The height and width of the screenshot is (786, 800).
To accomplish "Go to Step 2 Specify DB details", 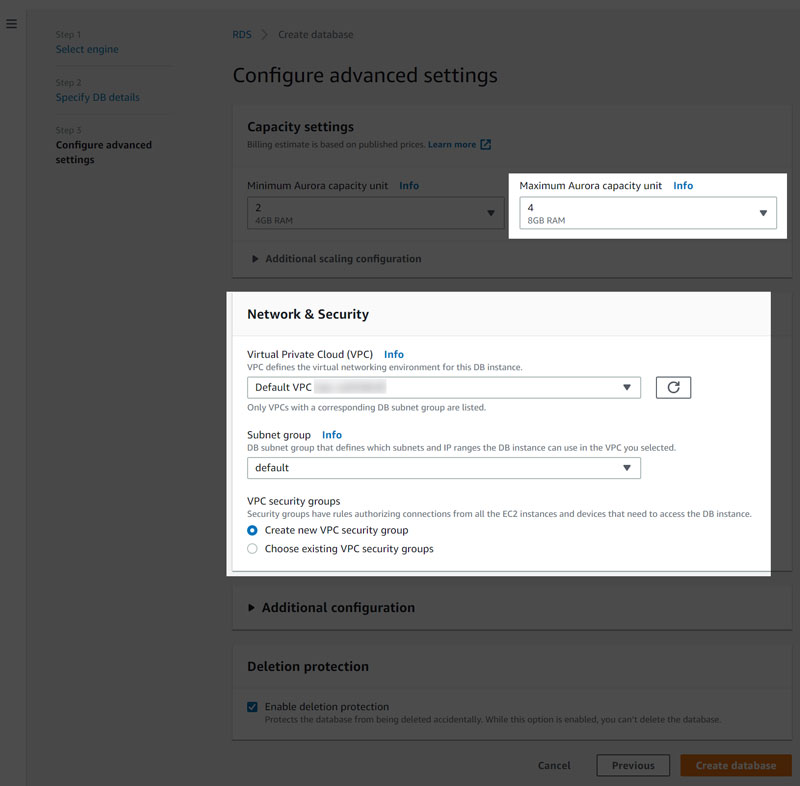I will tap(97, 97).
